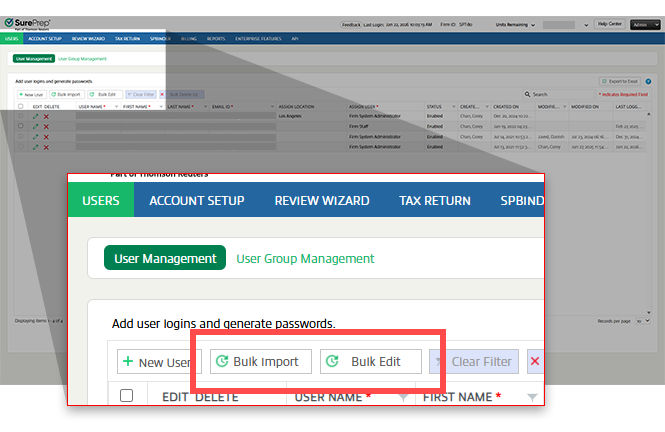Open the API tab in the navigation bar

(x=295, y=39)
